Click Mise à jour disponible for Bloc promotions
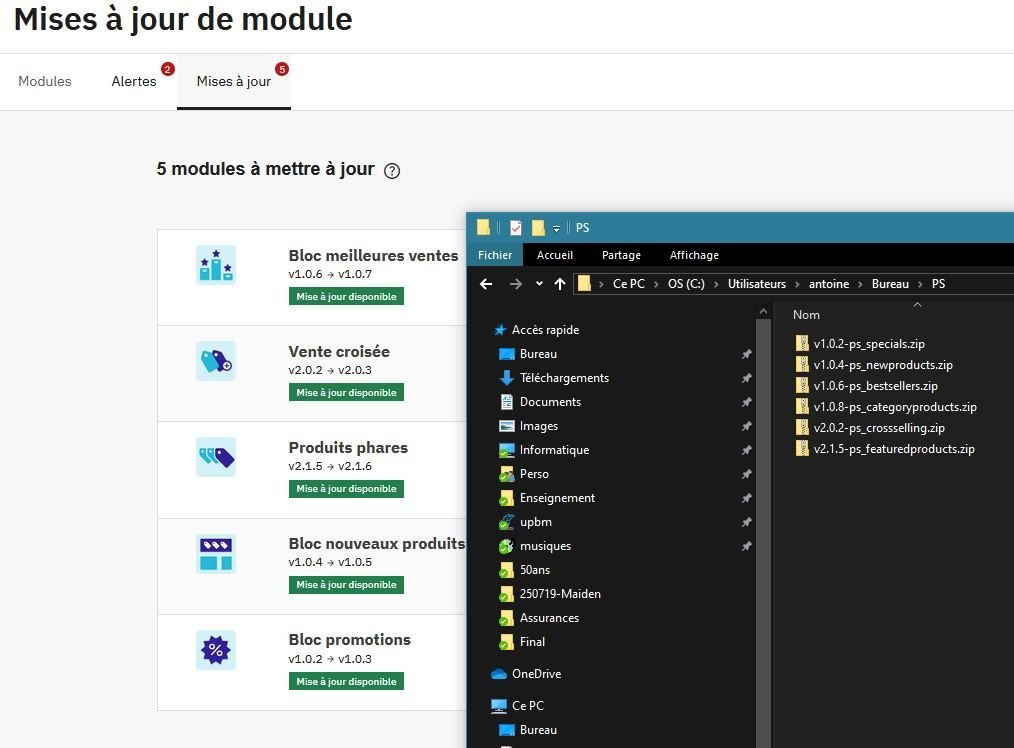The width and height of the screenshot is (1014, 748). tap(346, 681)
